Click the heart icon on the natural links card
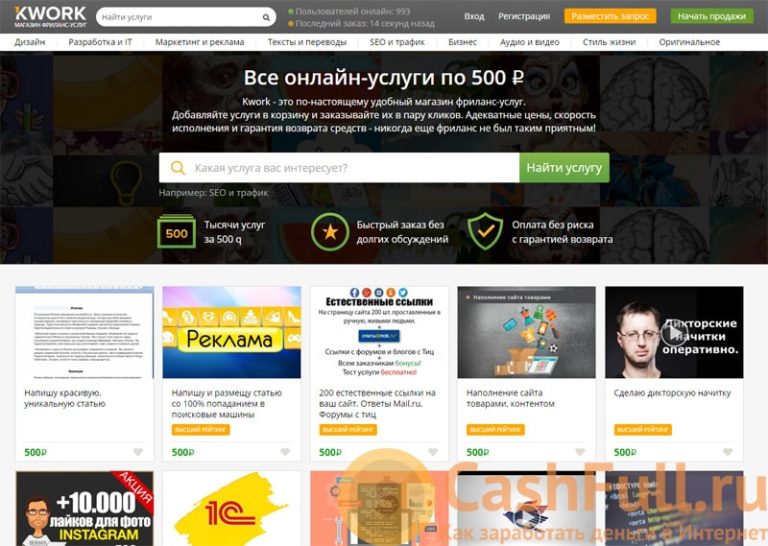This screenshot has height=546, width=768. click(x=432, y=452)
